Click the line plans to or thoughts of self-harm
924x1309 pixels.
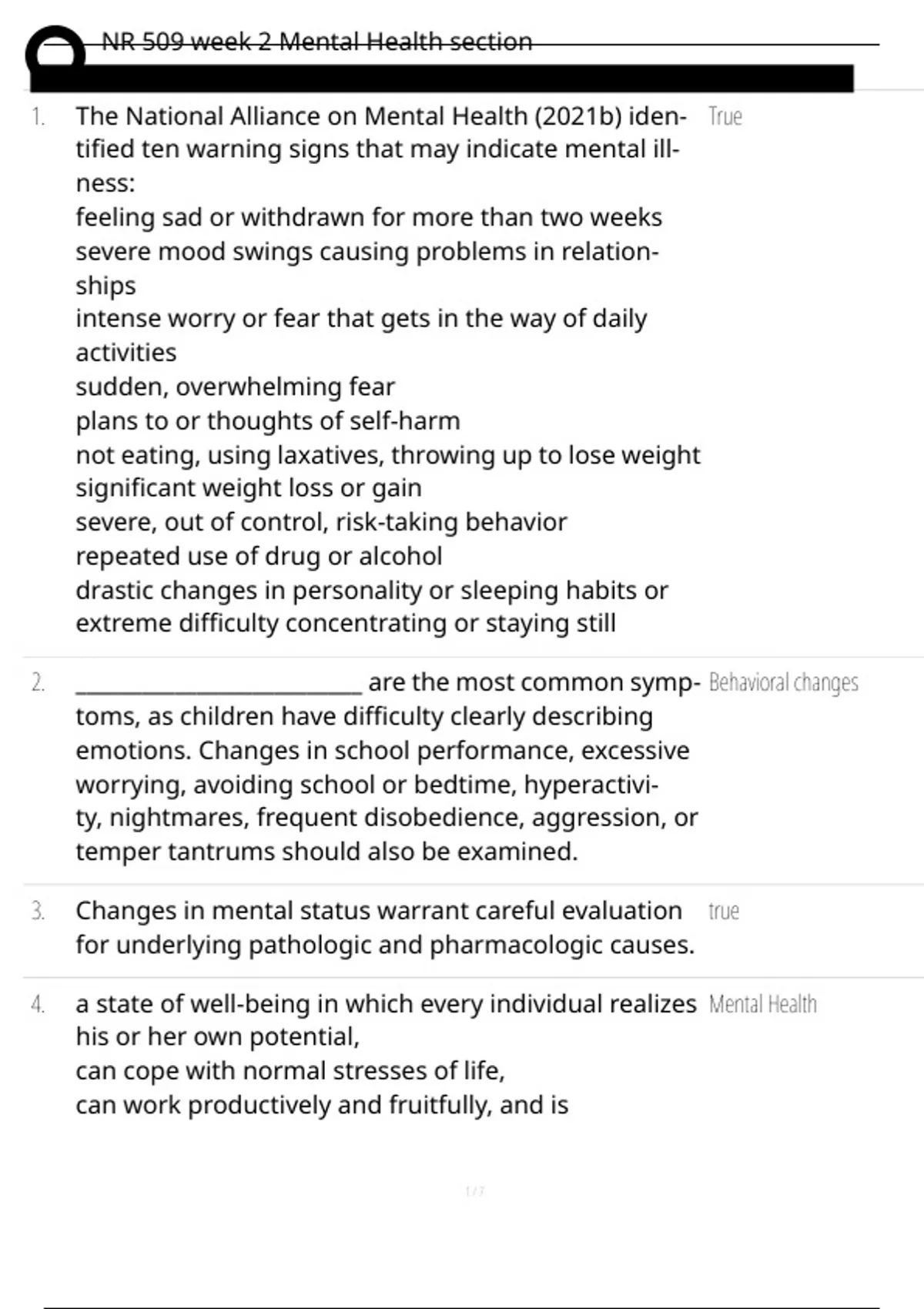point(268,421)
